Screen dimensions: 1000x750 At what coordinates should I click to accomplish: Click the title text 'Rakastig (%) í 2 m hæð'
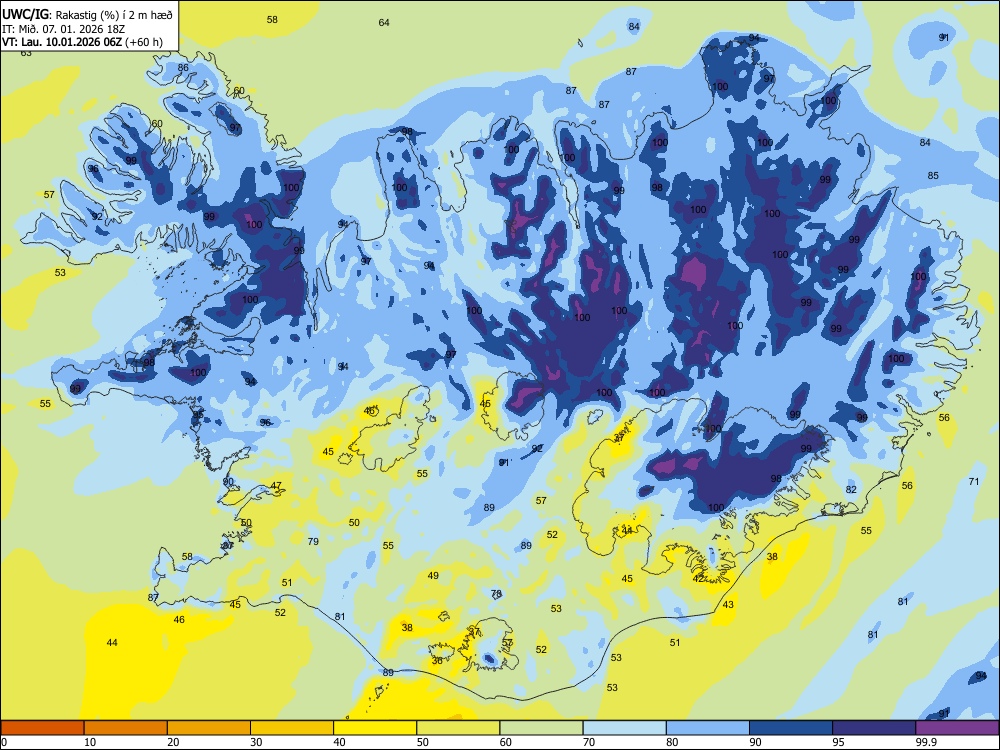click(x=114, y=15)
